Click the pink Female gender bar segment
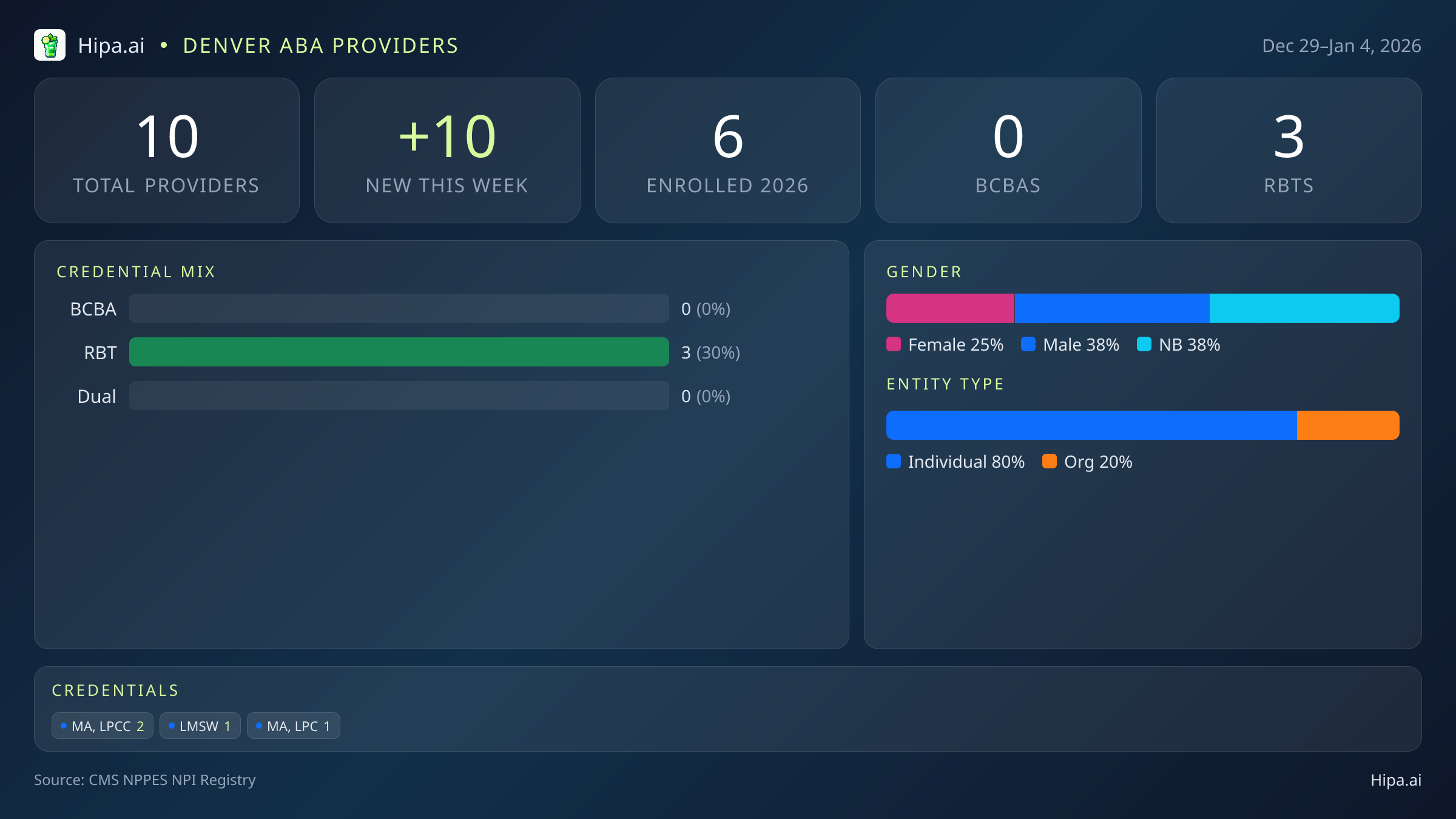The height and width of the screenshot is (819, 1456). click(x=950, y=308)
